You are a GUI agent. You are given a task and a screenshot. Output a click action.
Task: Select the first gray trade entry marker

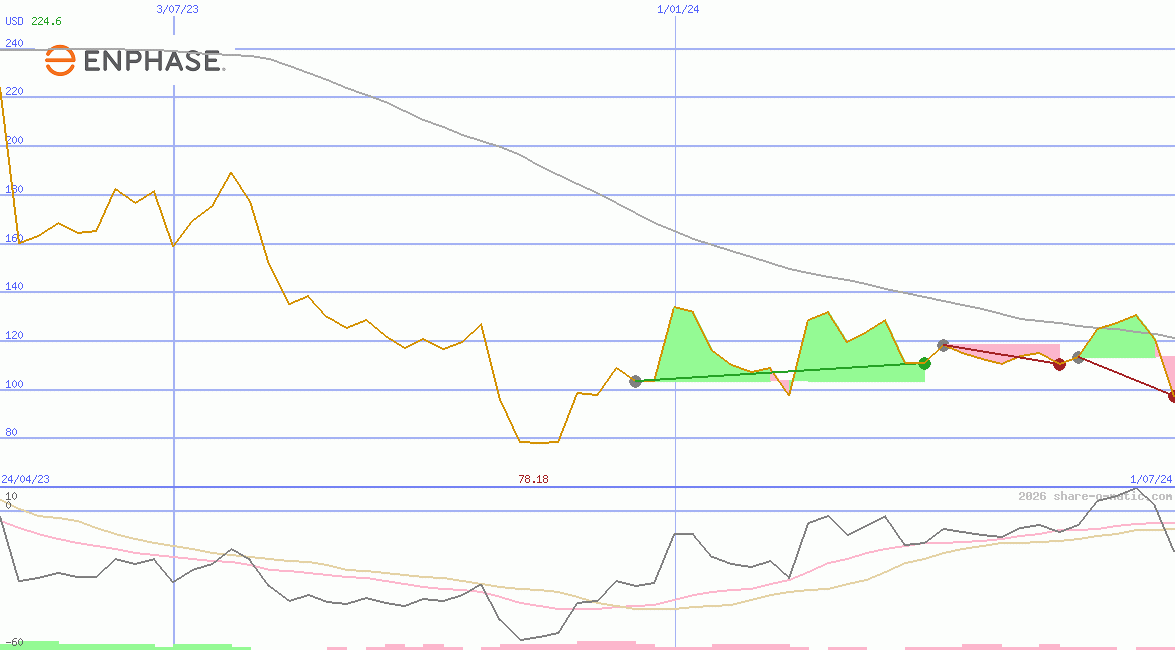pos(635,381)
